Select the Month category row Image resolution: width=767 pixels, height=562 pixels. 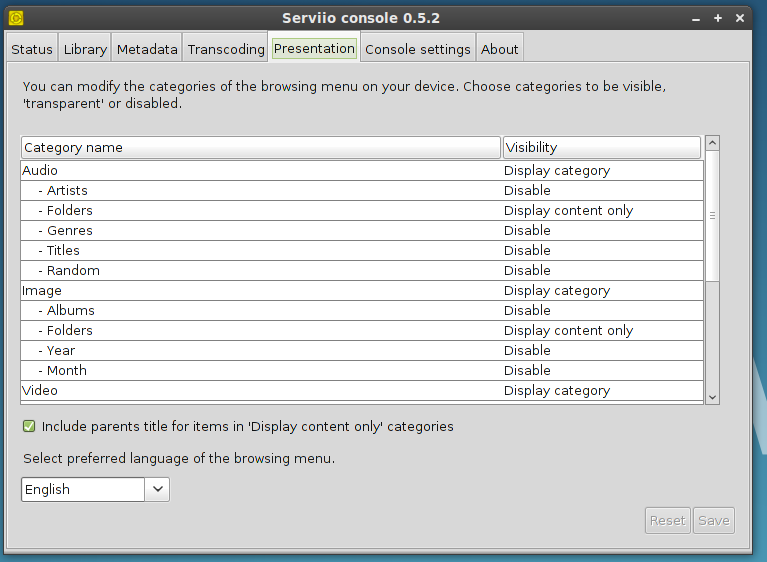click(362, 371)
